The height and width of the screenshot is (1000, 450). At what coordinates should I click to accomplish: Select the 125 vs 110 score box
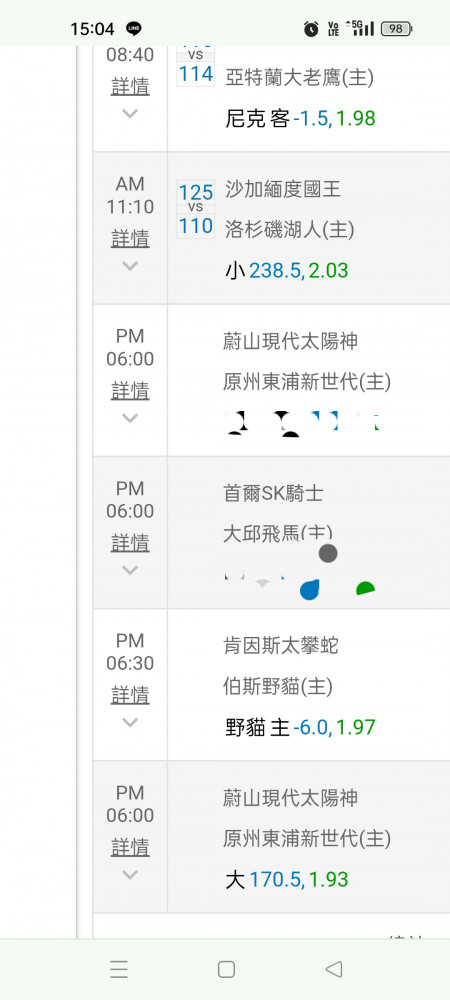point(196,209)
